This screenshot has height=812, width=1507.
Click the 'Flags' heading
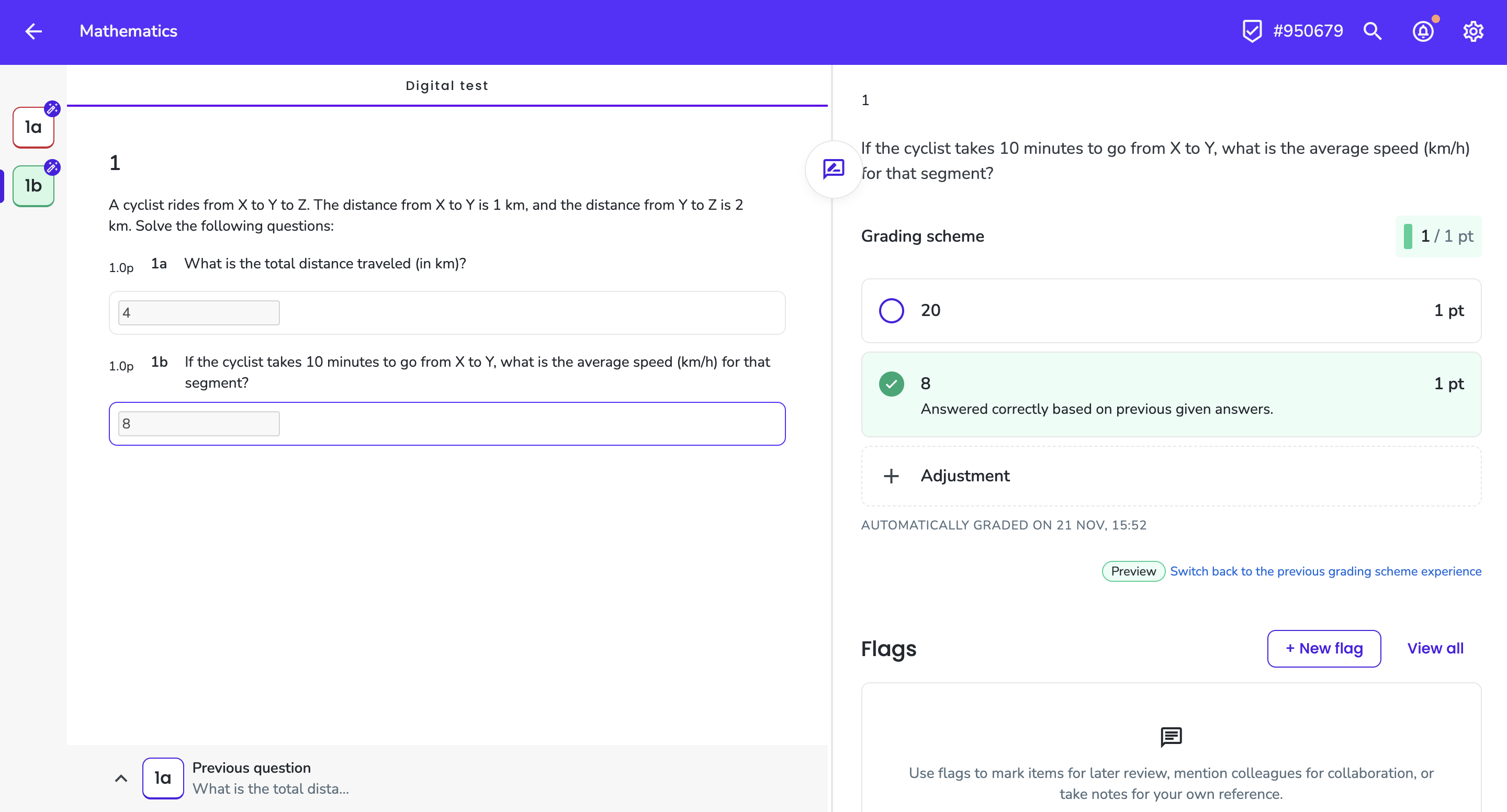[x=889, y=648]
